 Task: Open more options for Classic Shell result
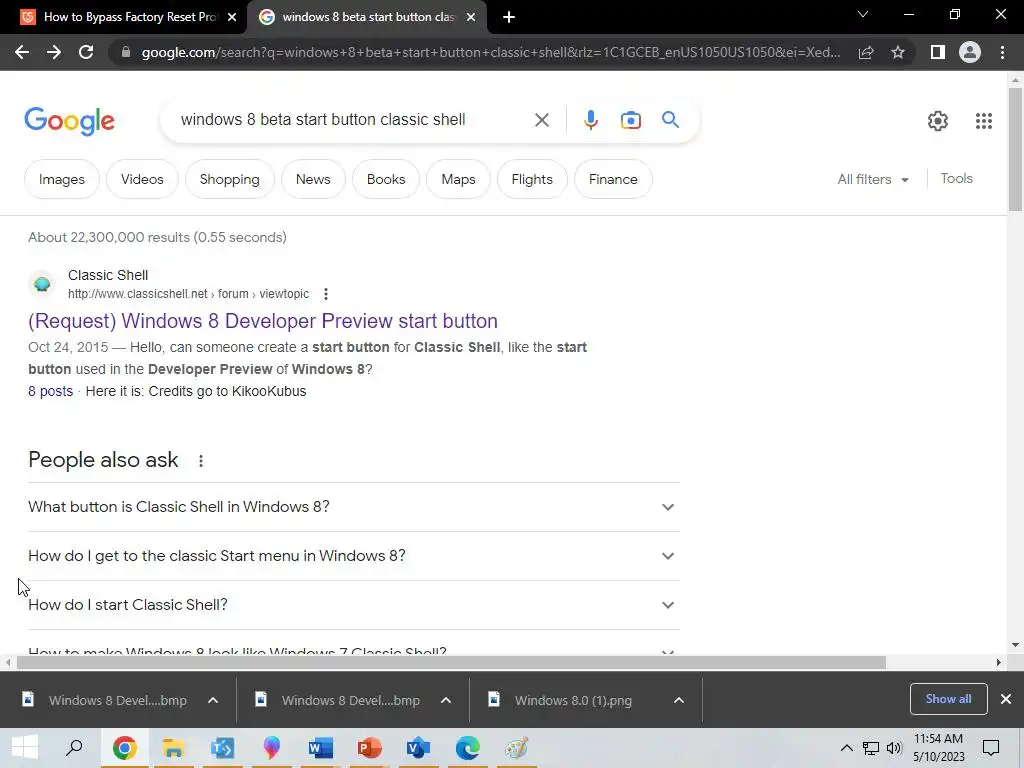point(326,294)
